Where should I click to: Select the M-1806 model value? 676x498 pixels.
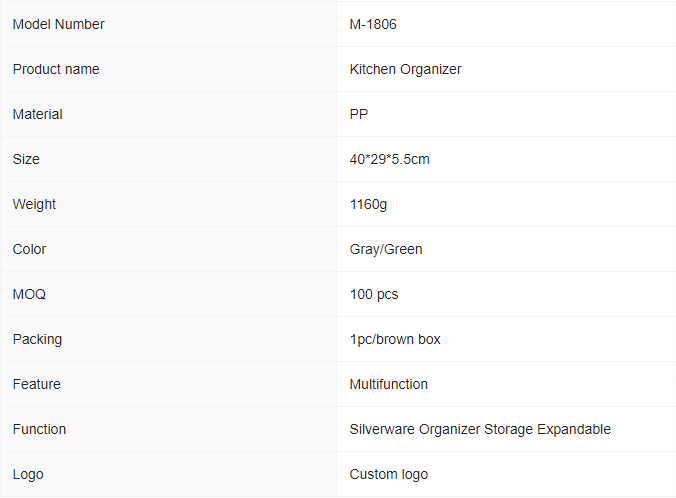click(x=373, y=25)
